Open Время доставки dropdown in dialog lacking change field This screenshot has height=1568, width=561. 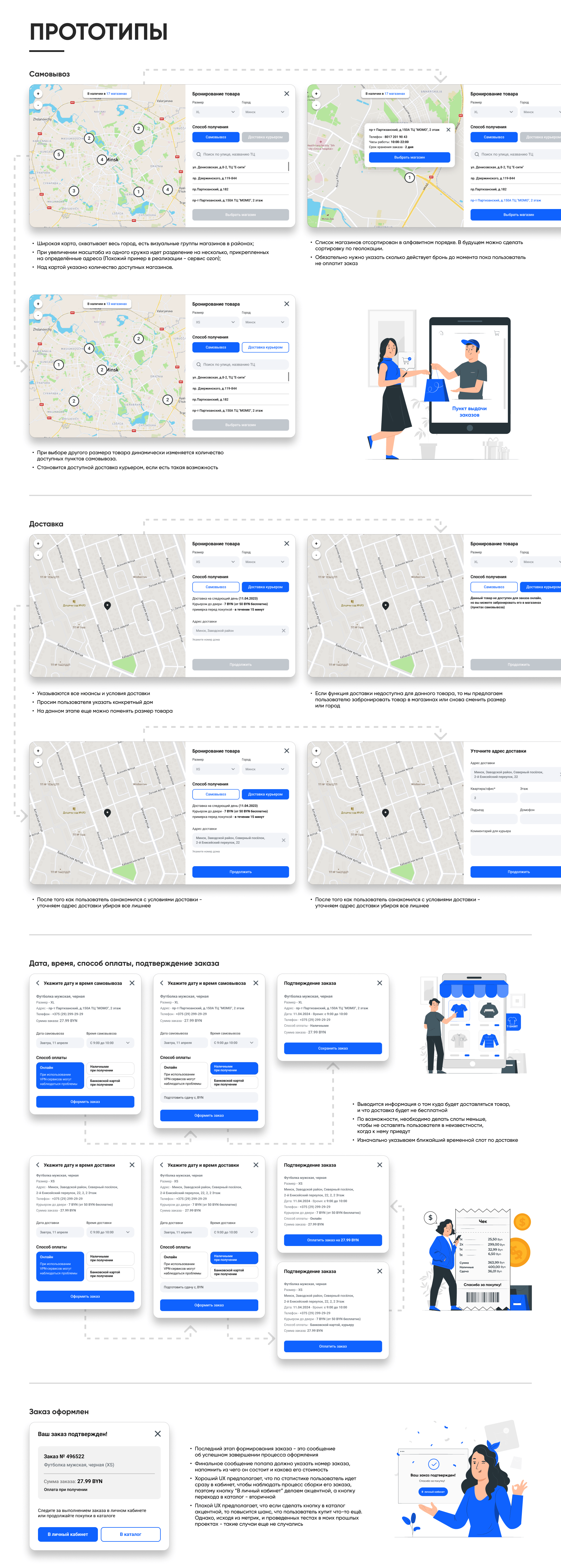pyautogui.click(x=110, y=1232)
